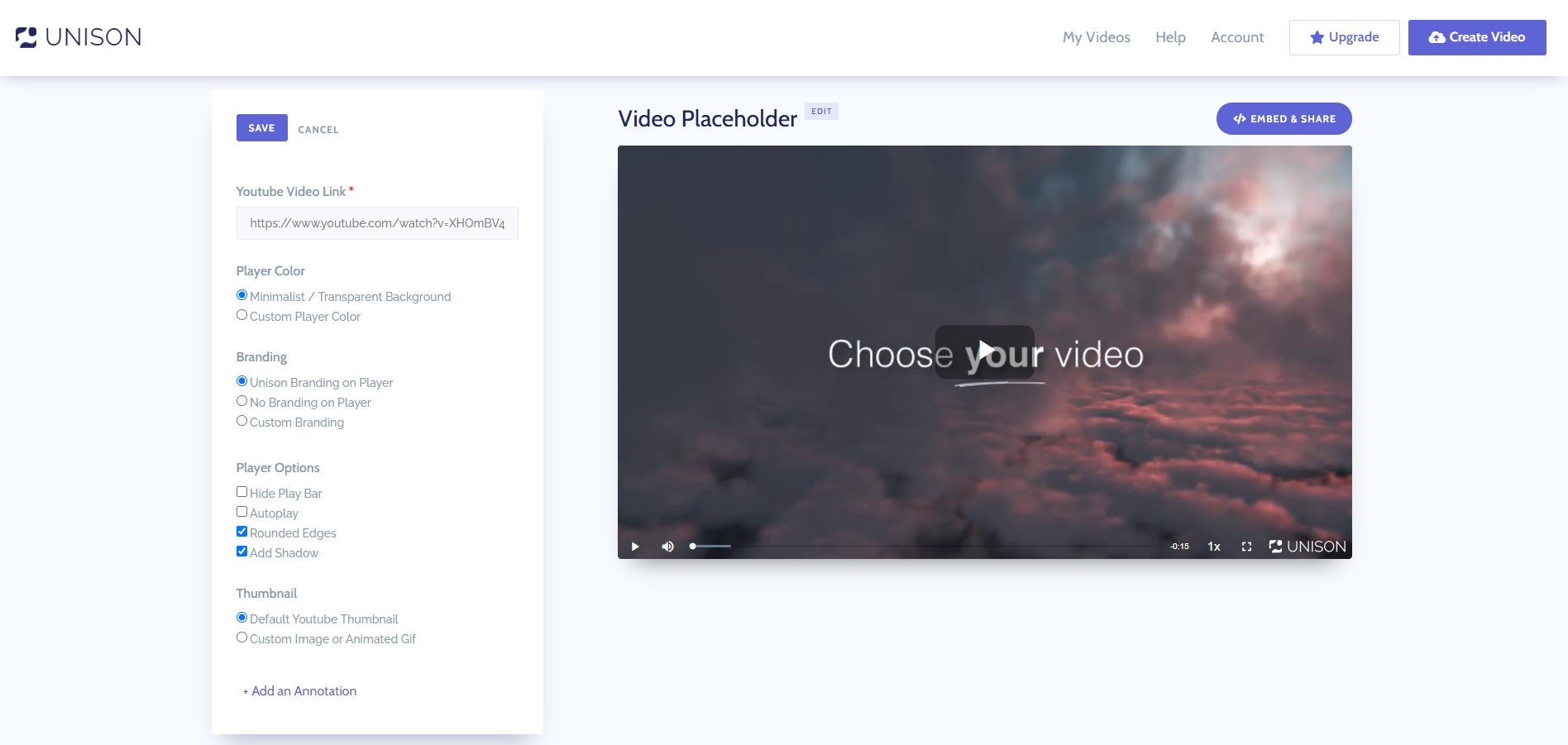The width and height of the screenshot is (1568, 745).
Task: Click the Youtube Video Link field
Action: (x=377, y=222)
